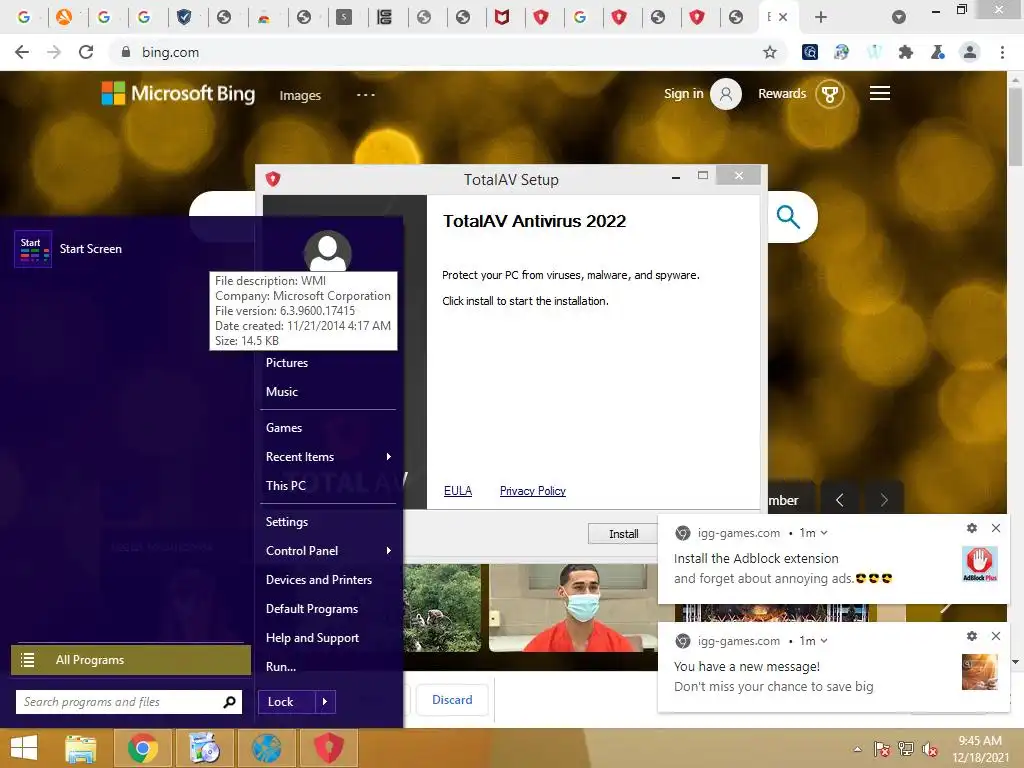Image resolution: width=1024 pixels, height=768 pixels.
Task: Click Start Screen shortcut
Action: (x=68, y=249)
